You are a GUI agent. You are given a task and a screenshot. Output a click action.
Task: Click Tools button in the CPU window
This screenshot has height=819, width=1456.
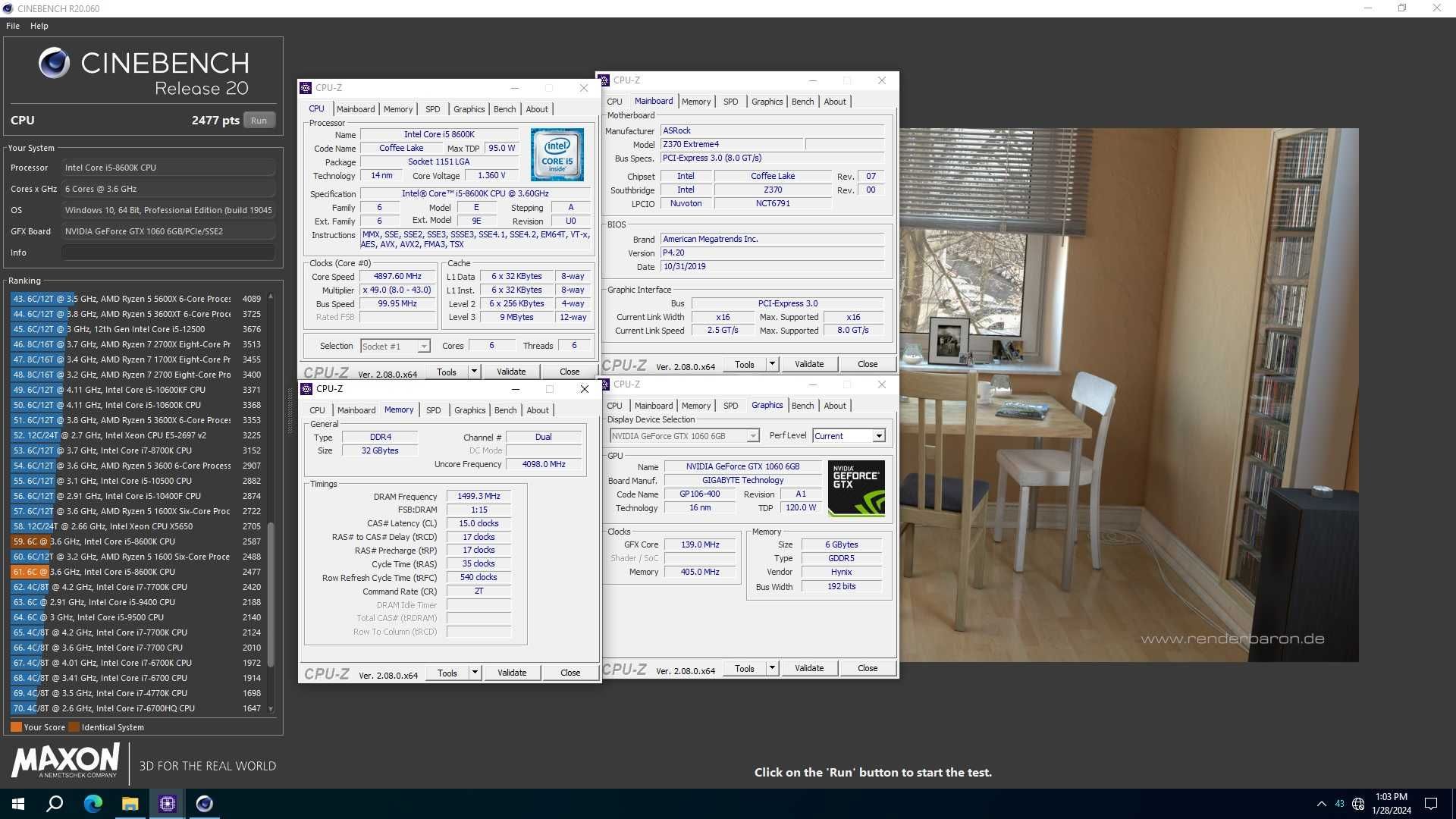[x=447, y=372]
